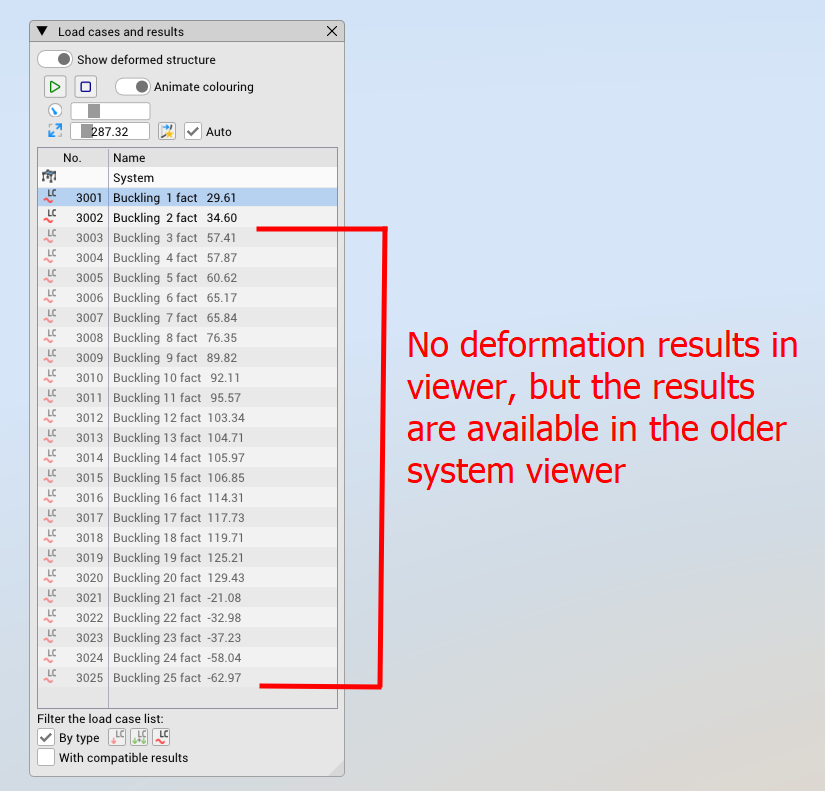Viewport: 825px width, 791px height.
Task: Toggle red single-arrow LC filter icon
Action: pyautogui.click(x=117, y=738)
